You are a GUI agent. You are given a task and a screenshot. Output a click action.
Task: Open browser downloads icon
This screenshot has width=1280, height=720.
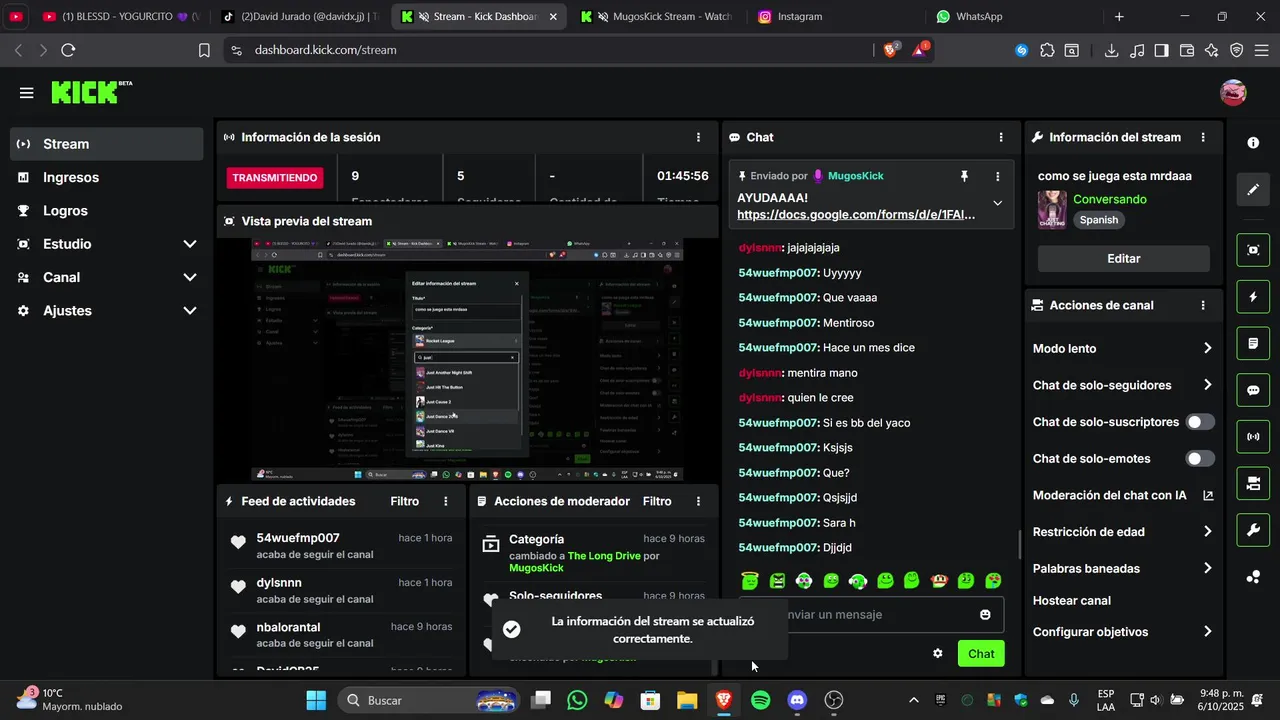coord(1111,50)
